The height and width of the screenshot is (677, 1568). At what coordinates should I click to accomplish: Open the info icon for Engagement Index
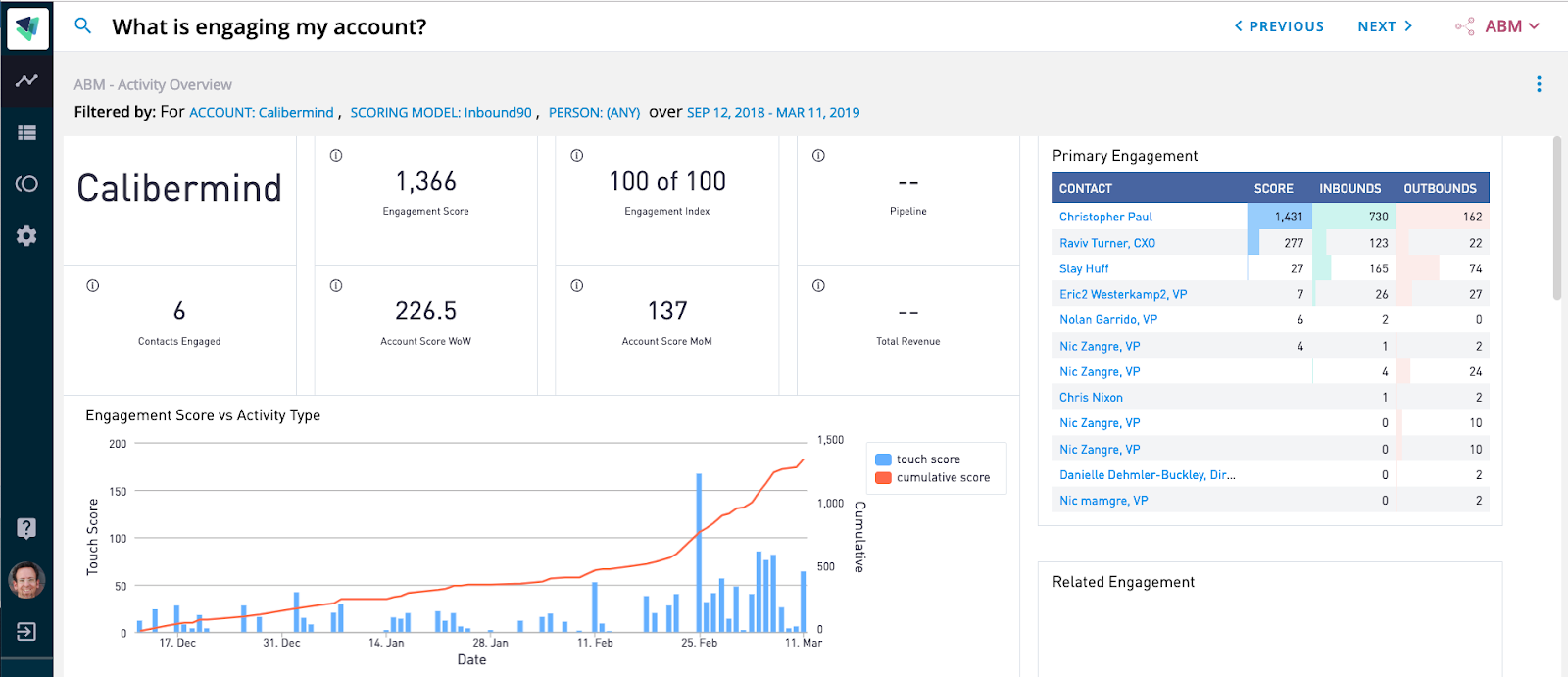577,155
